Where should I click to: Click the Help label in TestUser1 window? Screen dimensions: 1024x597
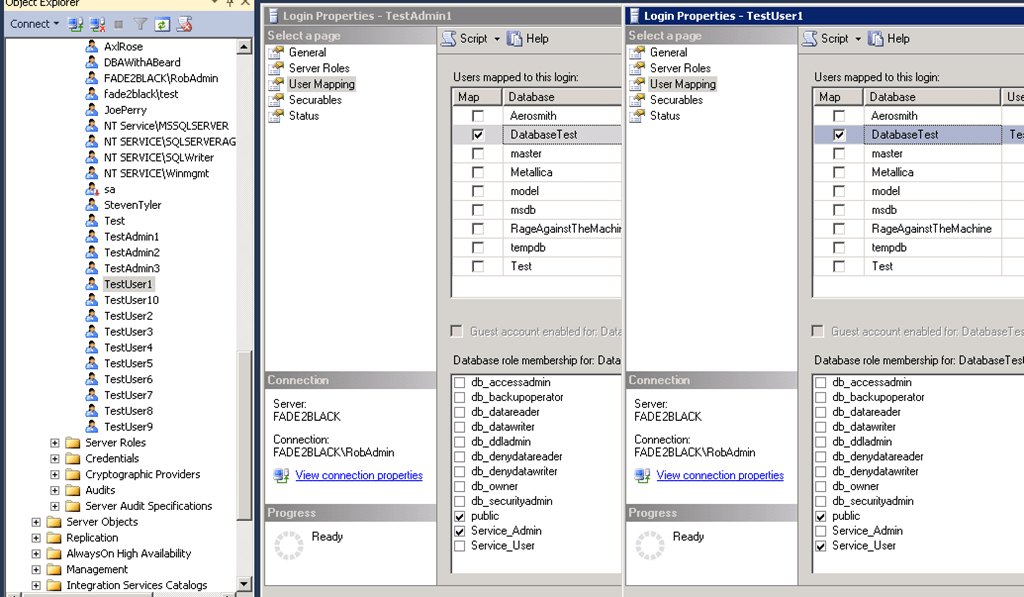tap(898, 39)
